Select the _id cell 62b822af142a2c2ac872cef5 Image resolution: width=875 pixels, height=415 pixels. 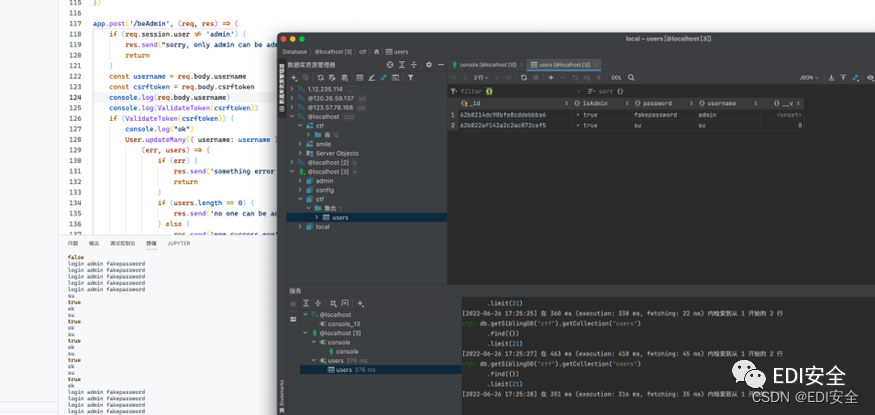pos(516,126)
